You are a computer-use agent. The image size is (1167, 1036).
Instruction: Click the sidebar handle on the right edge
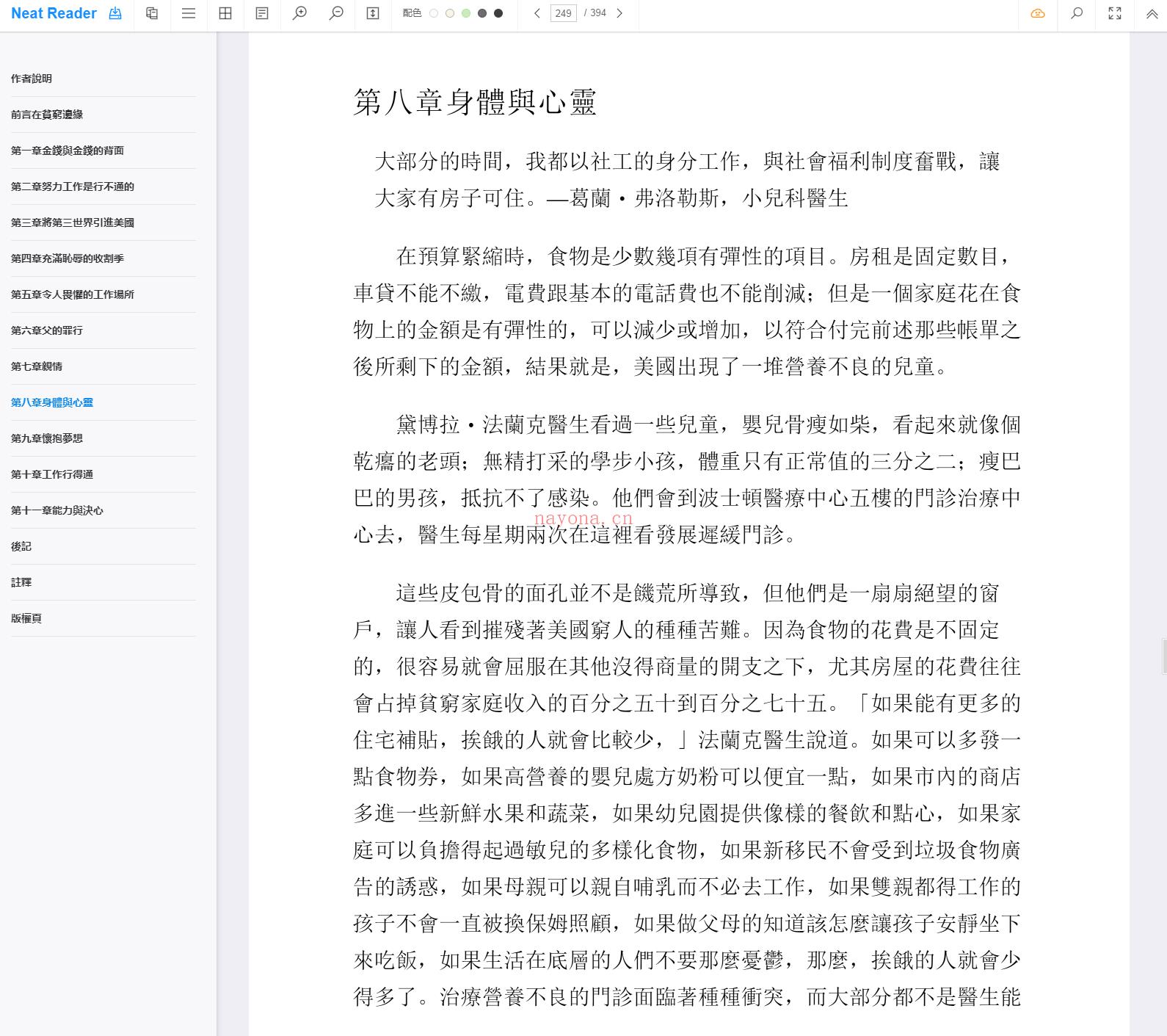click(1164, 656)
